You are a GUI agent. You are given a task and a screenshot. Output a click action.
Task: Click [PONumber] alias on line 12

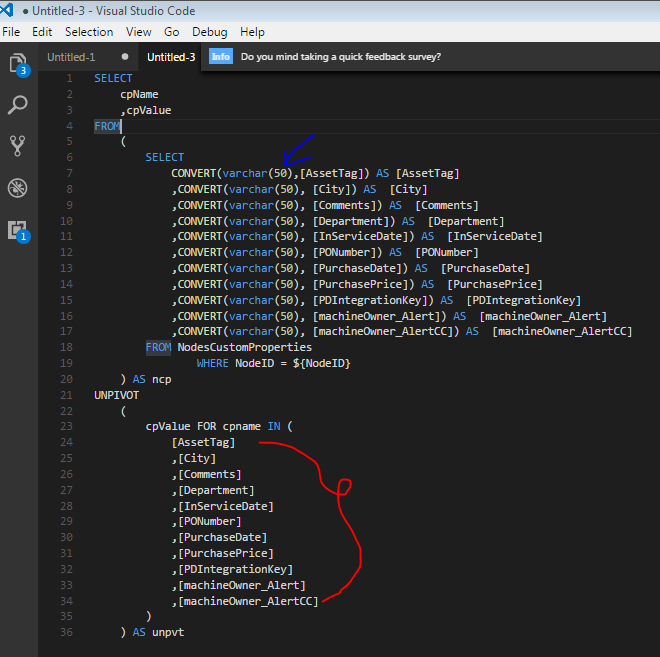[x=447, y=253]
